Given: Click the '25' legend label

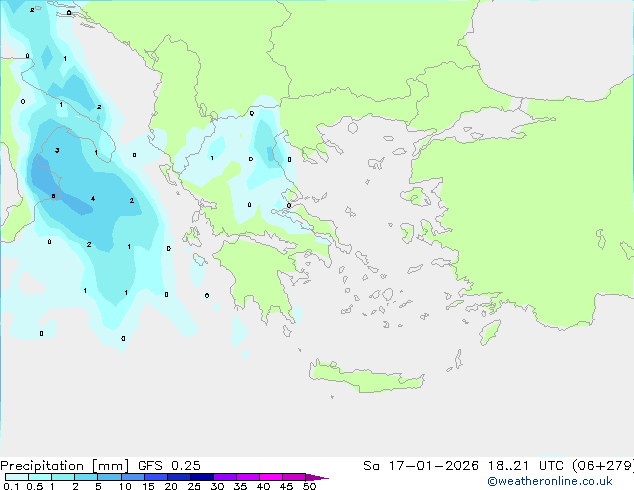Looking at the screenshot, I should (x=194, y=486).
